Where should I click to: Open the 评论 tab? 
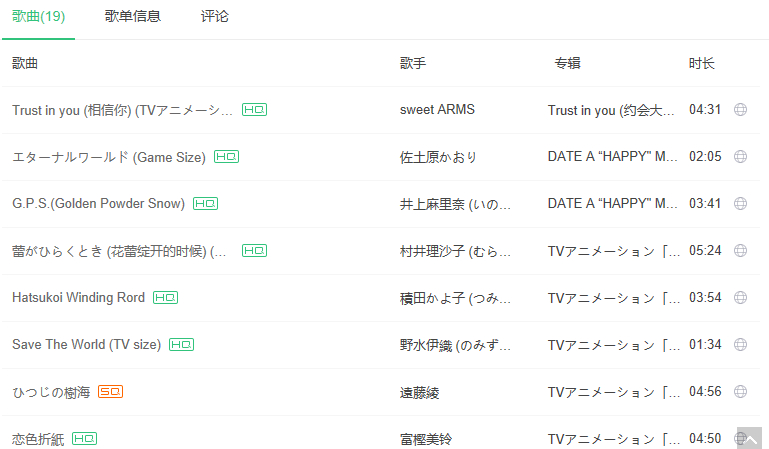pos(214,16)
